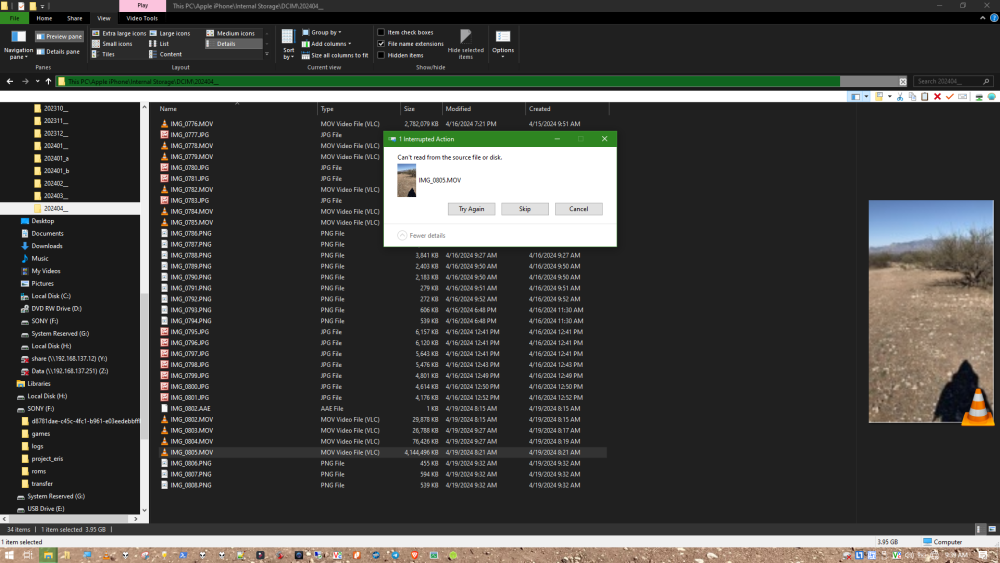
Task: Uncheck File name extensions
Action: click(381, 44)
